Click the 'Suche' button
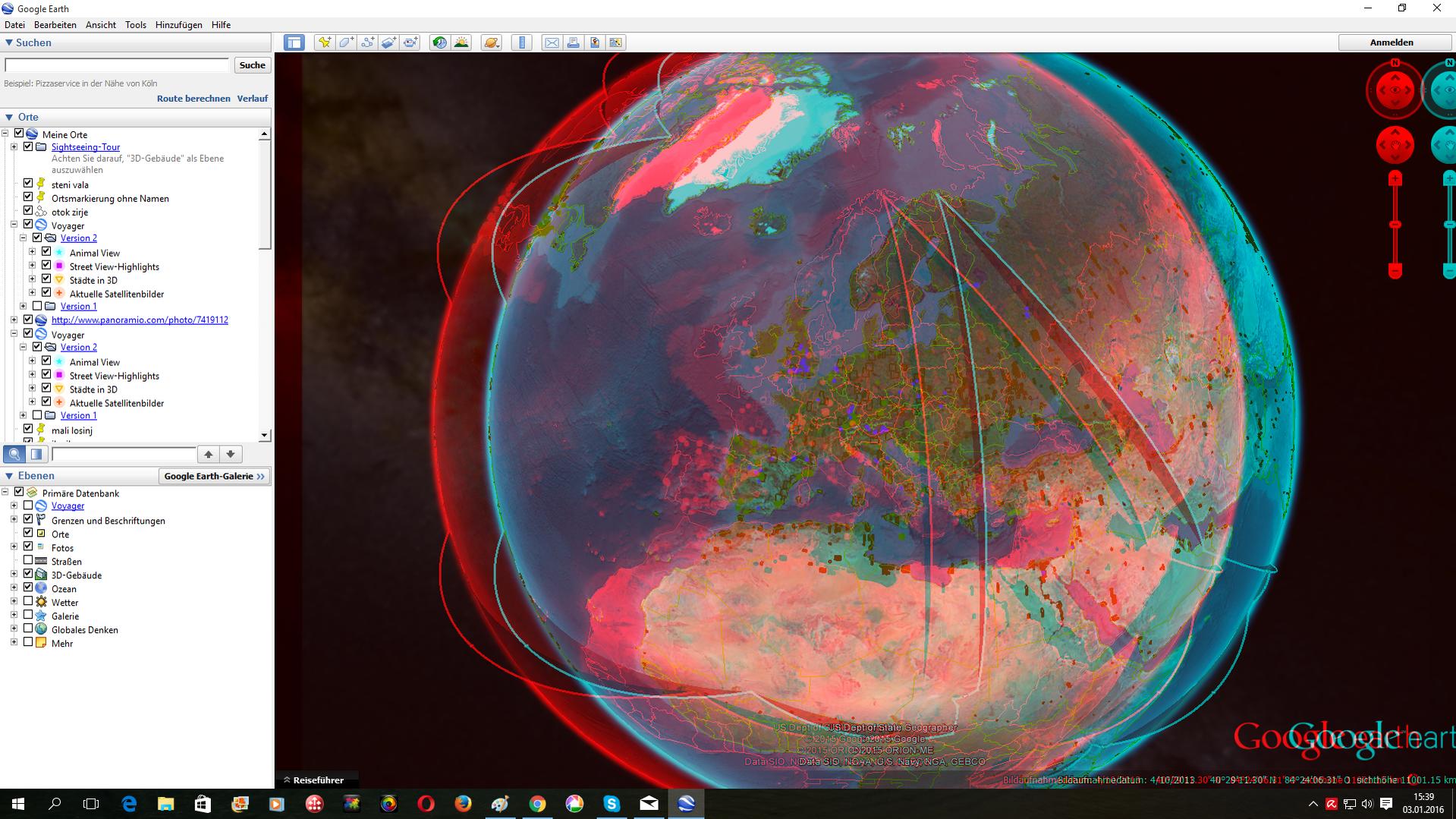 [x=252, y=65]
